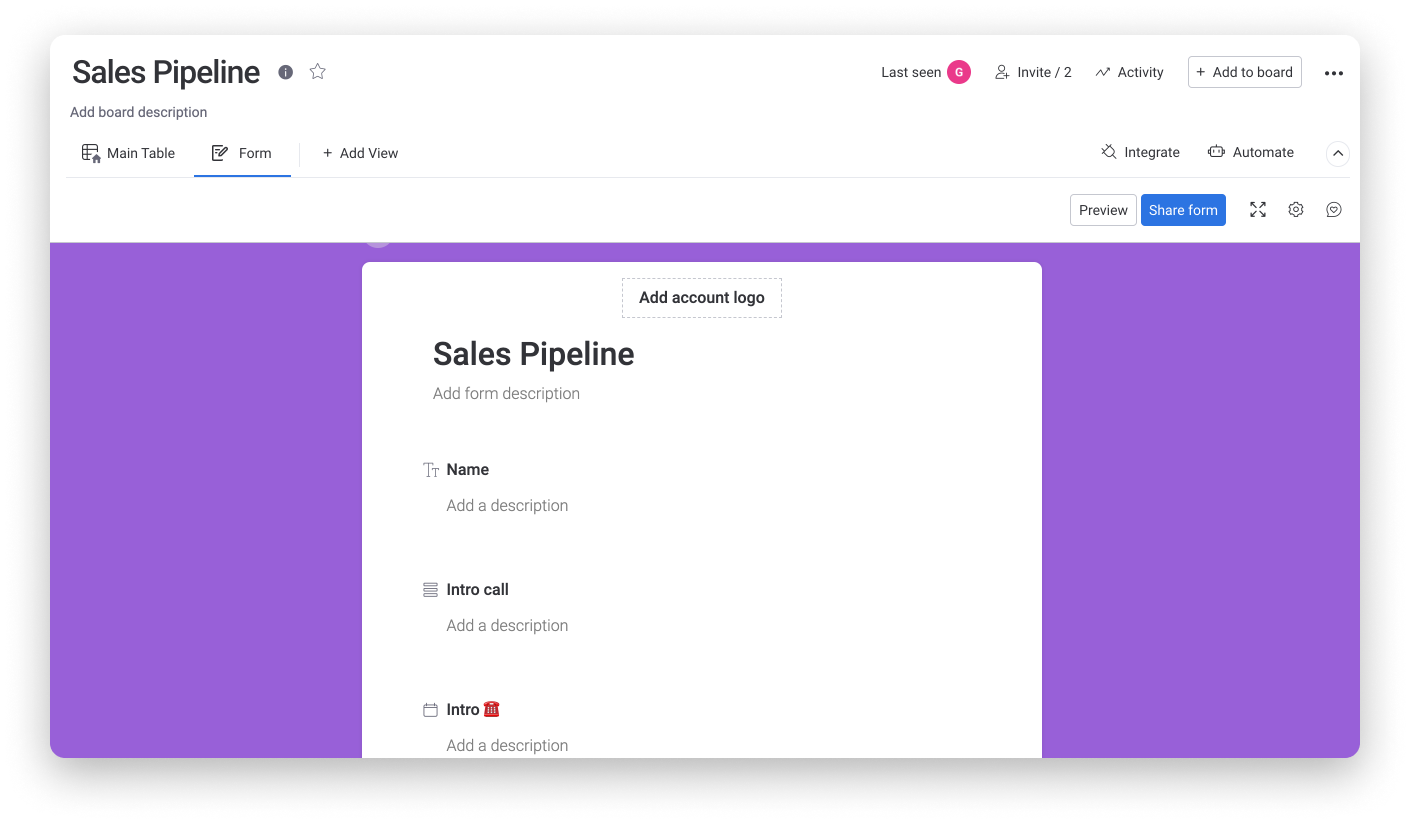Edit the Name question label
The image size is (1410, 823).
point(468,470)
